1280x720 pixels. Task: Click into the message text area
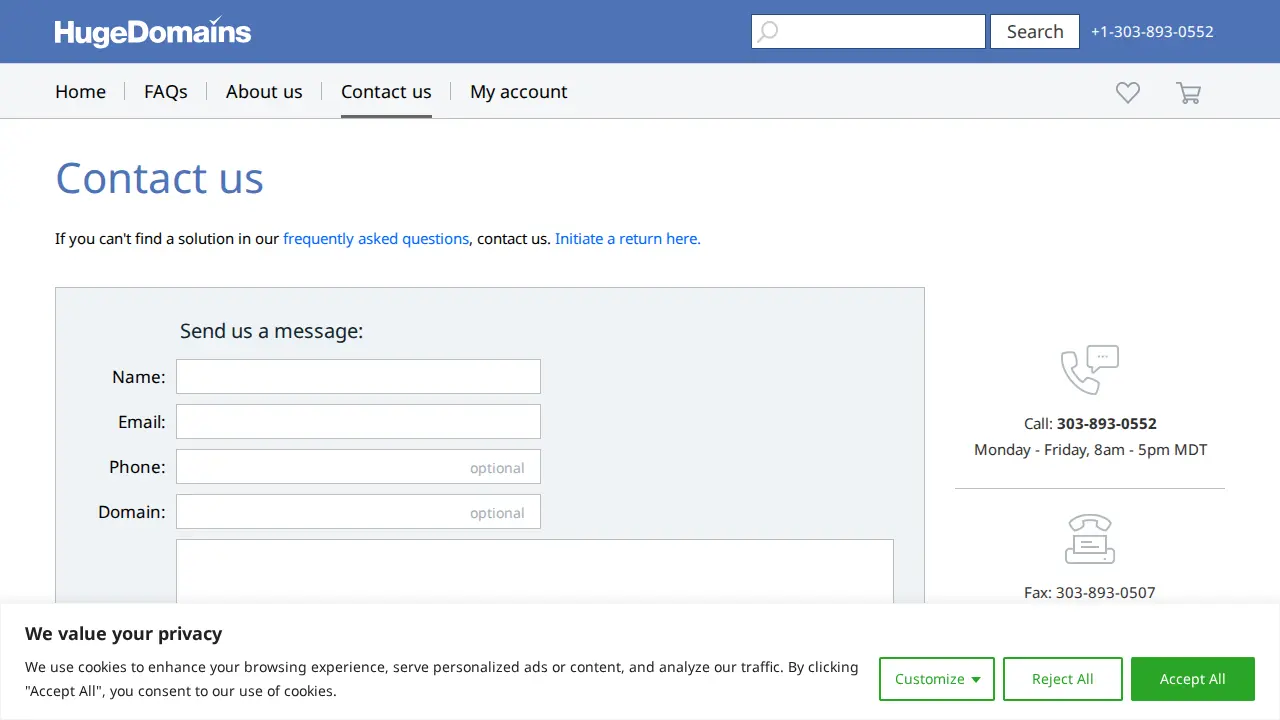[x=535, y=572]
